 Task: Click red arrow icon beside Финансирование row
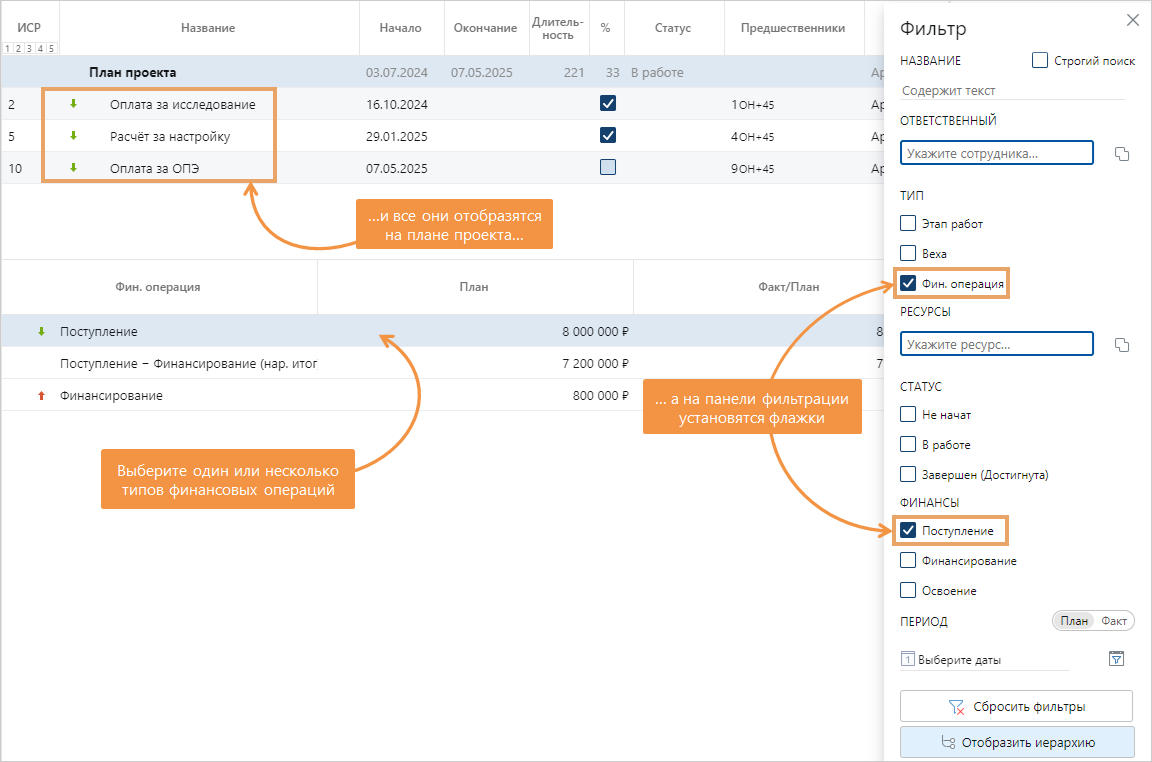(x=41, y=395)
